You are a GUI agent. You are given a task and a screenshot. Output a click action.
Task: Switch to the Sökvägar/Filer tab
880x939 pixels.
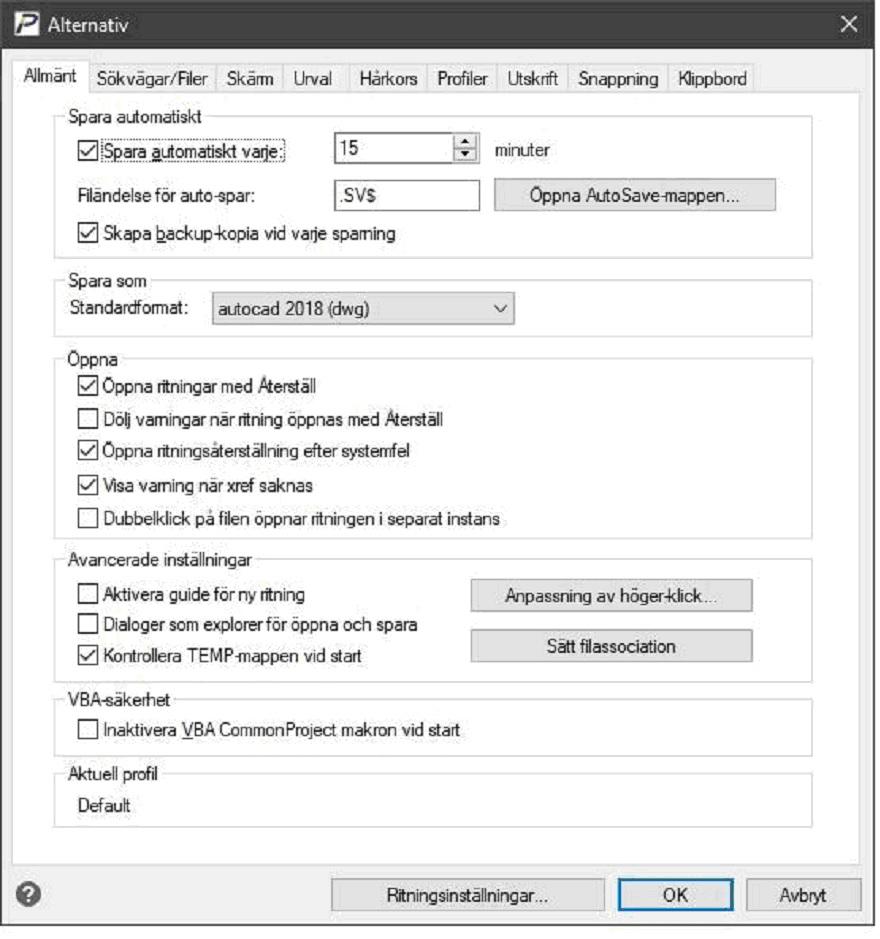point(153,79)
